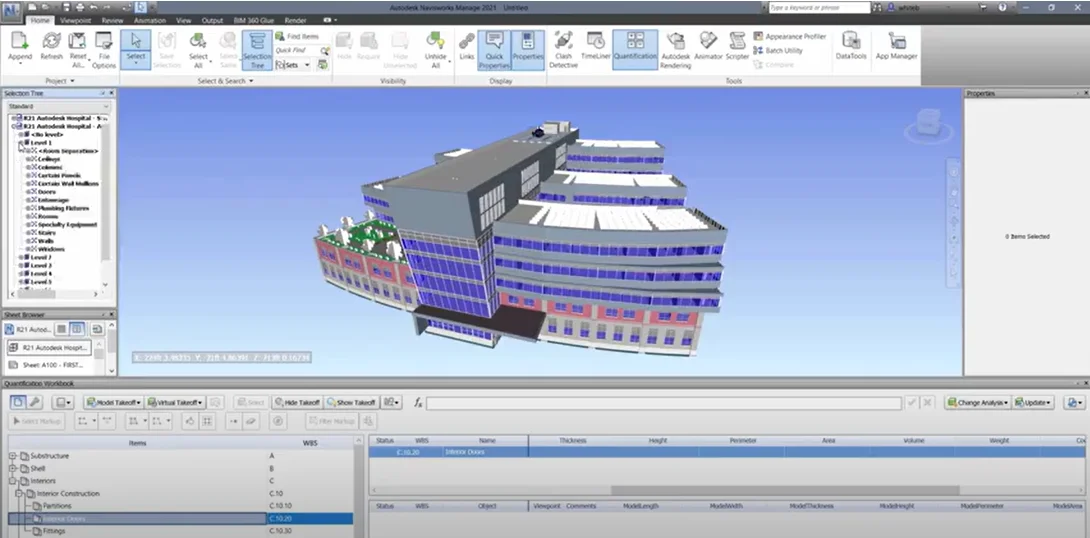Click the Reset All icon
Viewport: 1090px width, 538px height.
point(78,50)
